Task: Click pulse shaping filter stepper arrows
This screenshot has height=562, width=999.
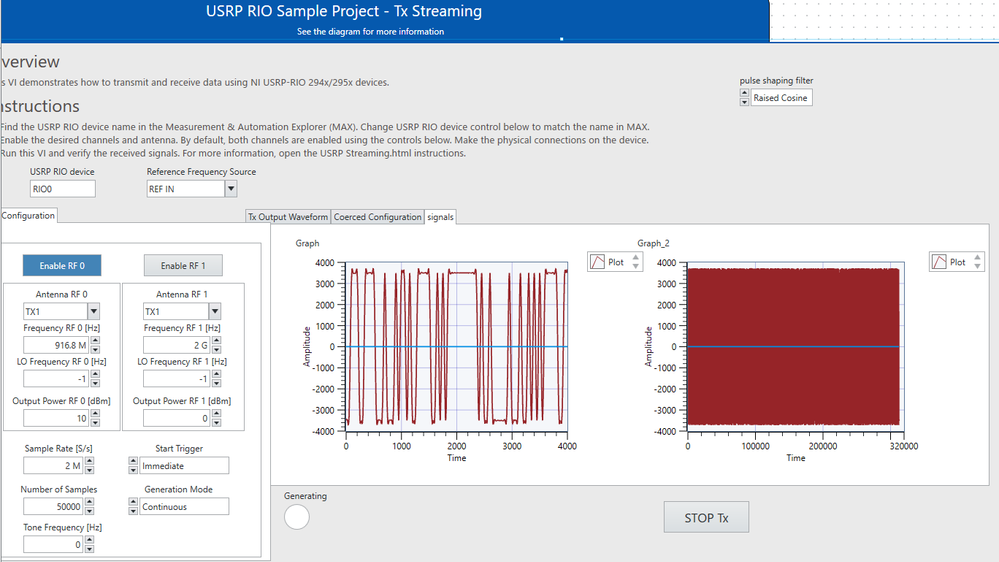Action: tap(744, 97)
